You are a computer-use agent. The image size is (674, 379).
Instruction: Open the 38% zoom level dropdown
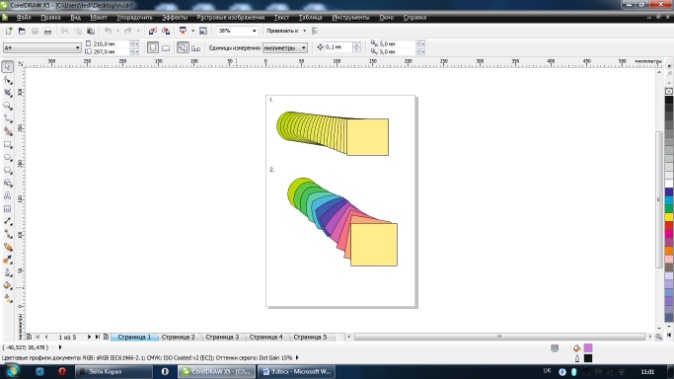[x=237, y=31]
